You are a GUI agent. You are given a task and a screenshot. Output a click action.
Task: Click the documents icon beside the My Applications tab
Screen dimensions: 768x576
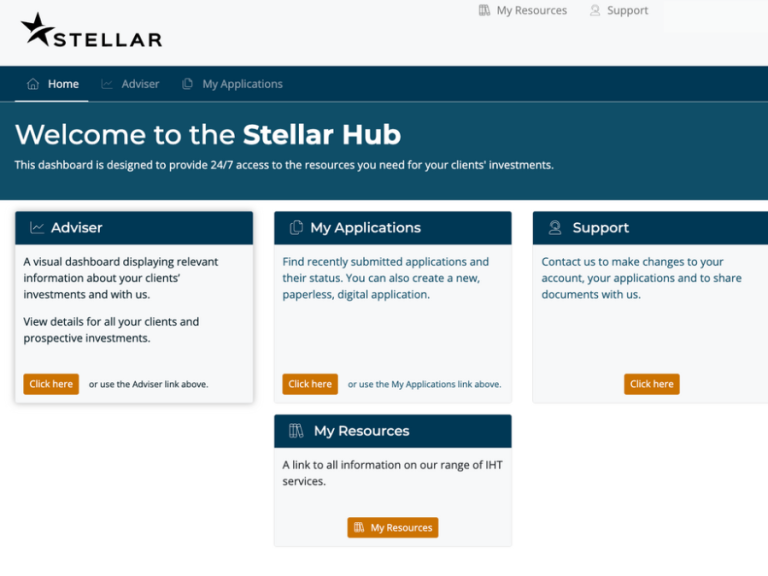point(187,84)
